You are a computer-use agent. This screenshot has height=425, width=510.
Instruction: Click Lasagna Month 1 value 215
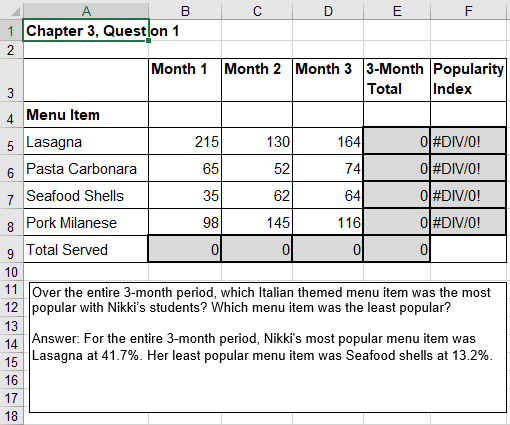coord(185,141)
